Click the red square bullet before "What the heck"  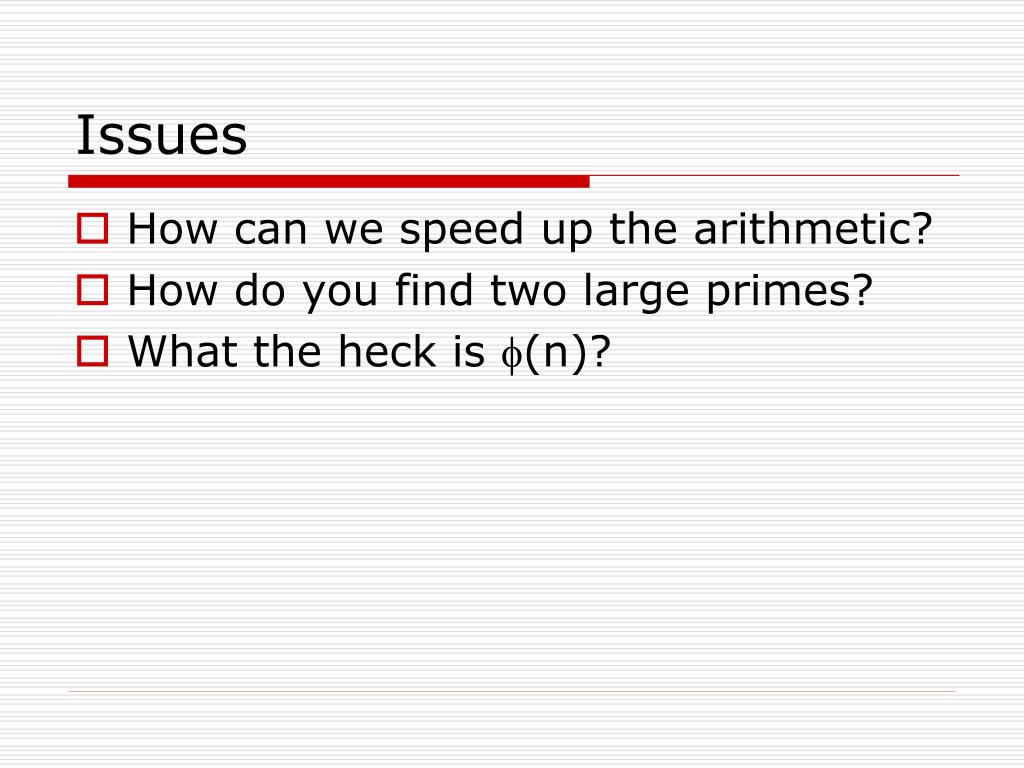tap(93, 351)
